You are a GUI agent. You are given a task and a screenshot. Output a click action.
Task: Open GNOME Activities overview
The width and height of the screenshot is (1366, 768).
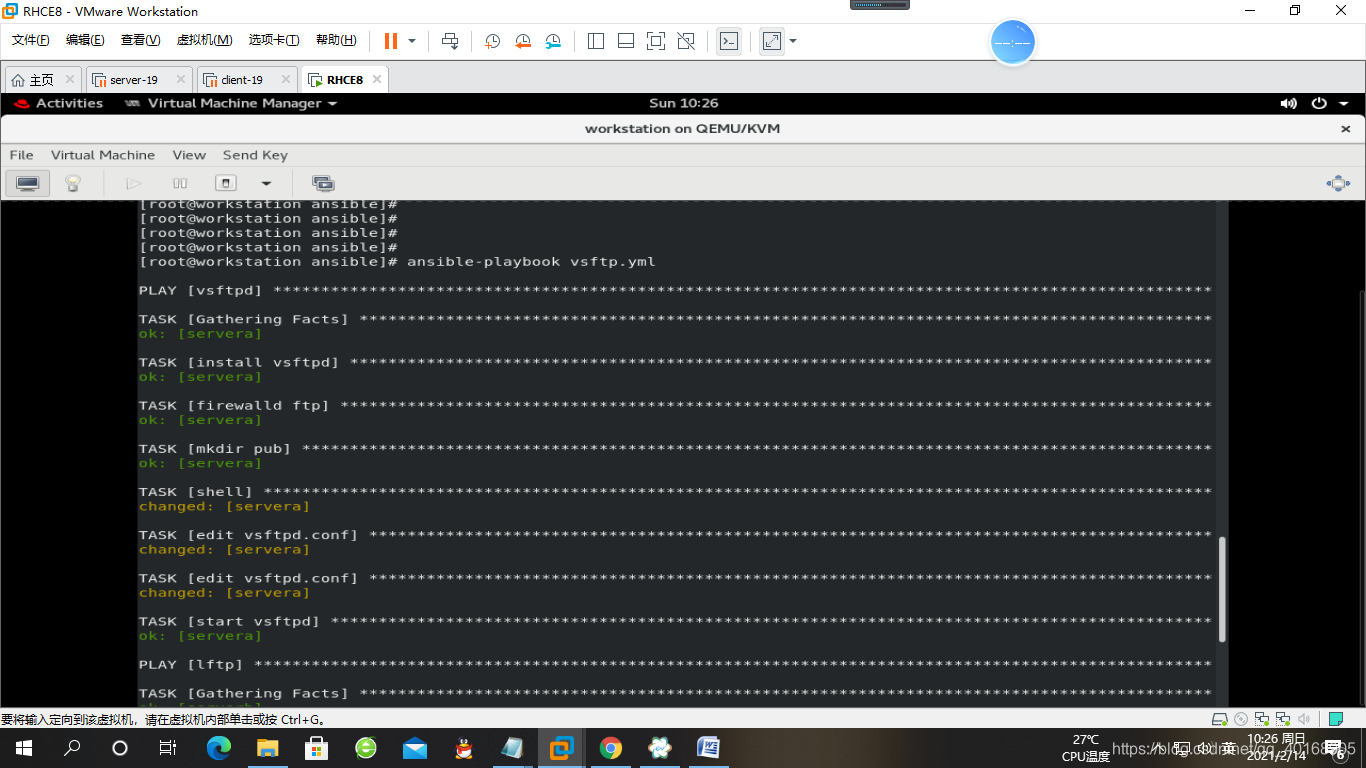(x=59, y=103)
